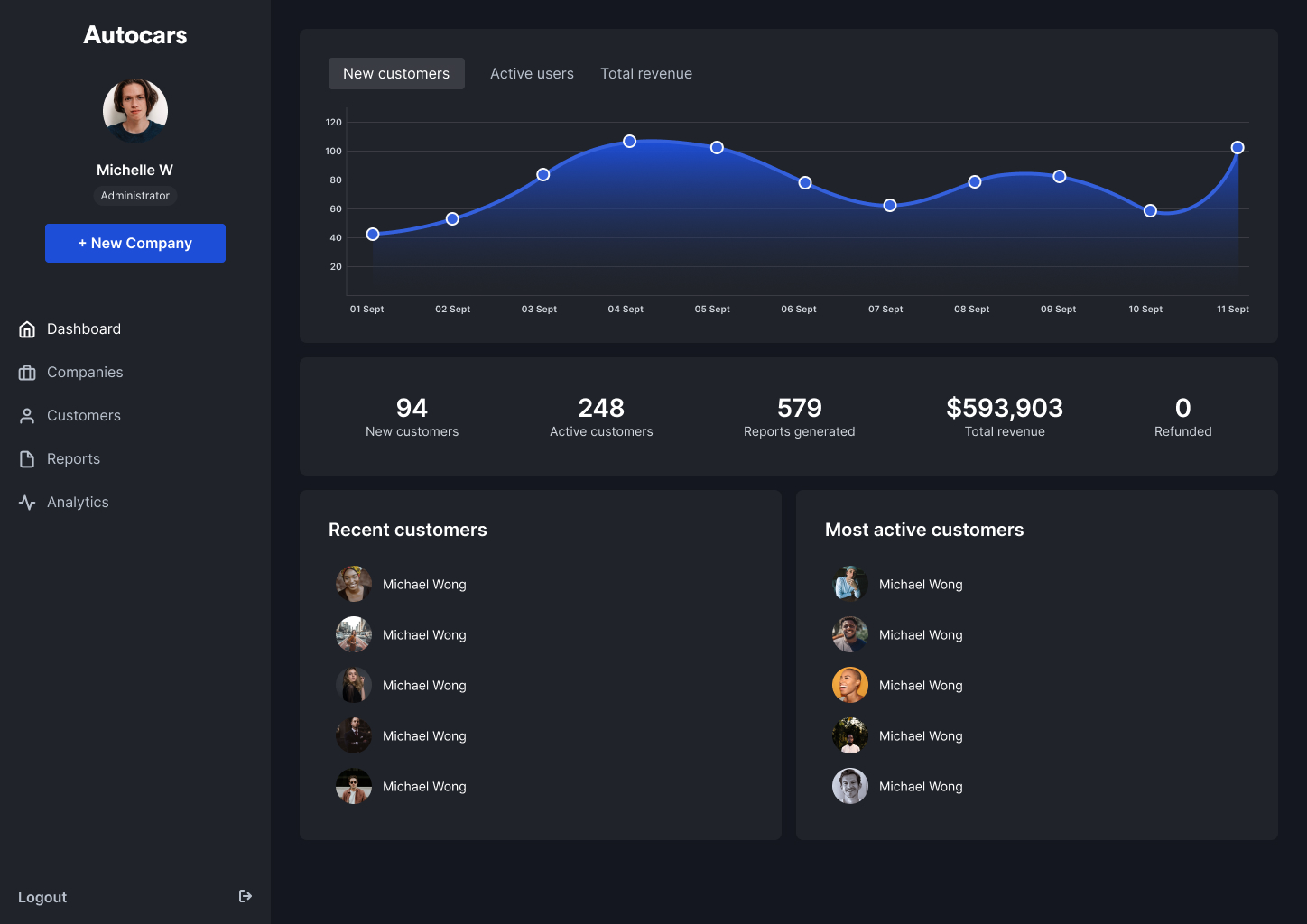The height and width of the screenshot is (924, 1307).
Task: Click the Autocars logo
Action: pos(135,35)
